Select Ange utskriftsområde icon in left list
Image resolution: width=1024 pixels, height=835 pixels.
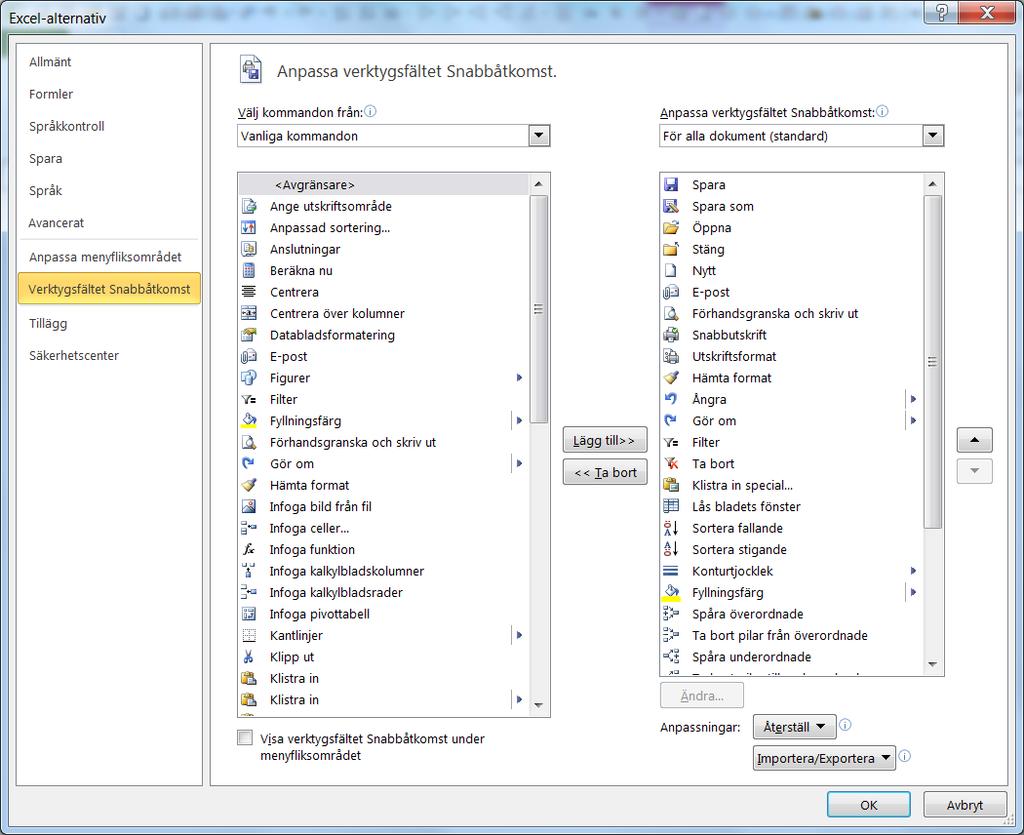(249, 206)
